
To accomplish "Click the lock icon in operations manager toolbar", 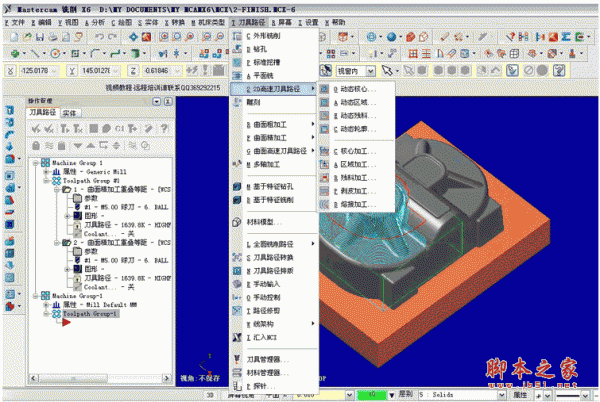I will coord(36,146).
